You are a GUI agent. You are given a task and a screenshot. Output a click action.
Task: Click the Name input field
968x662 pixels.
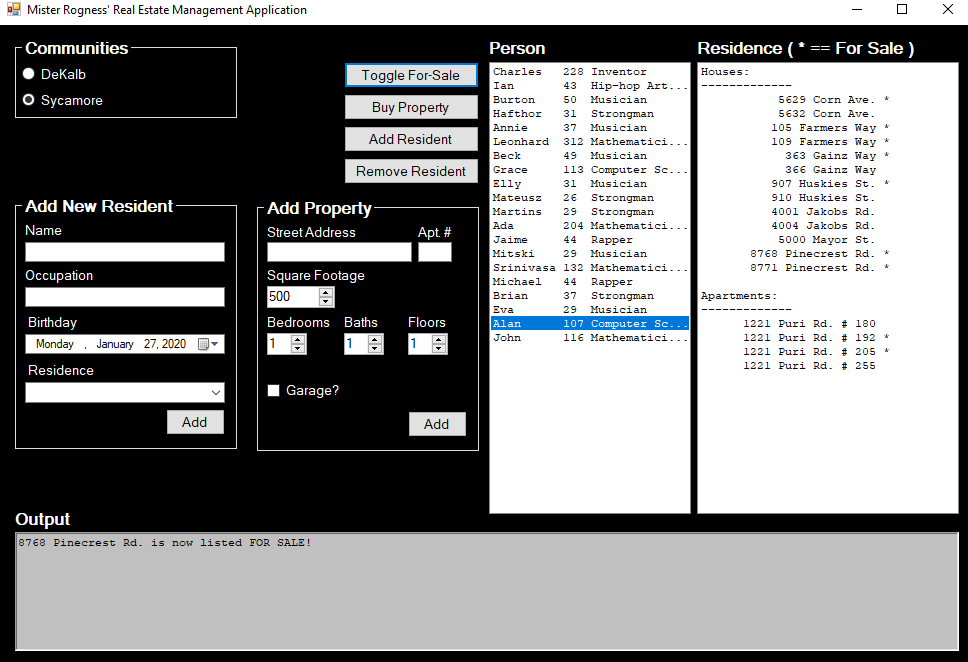[125, 252]
